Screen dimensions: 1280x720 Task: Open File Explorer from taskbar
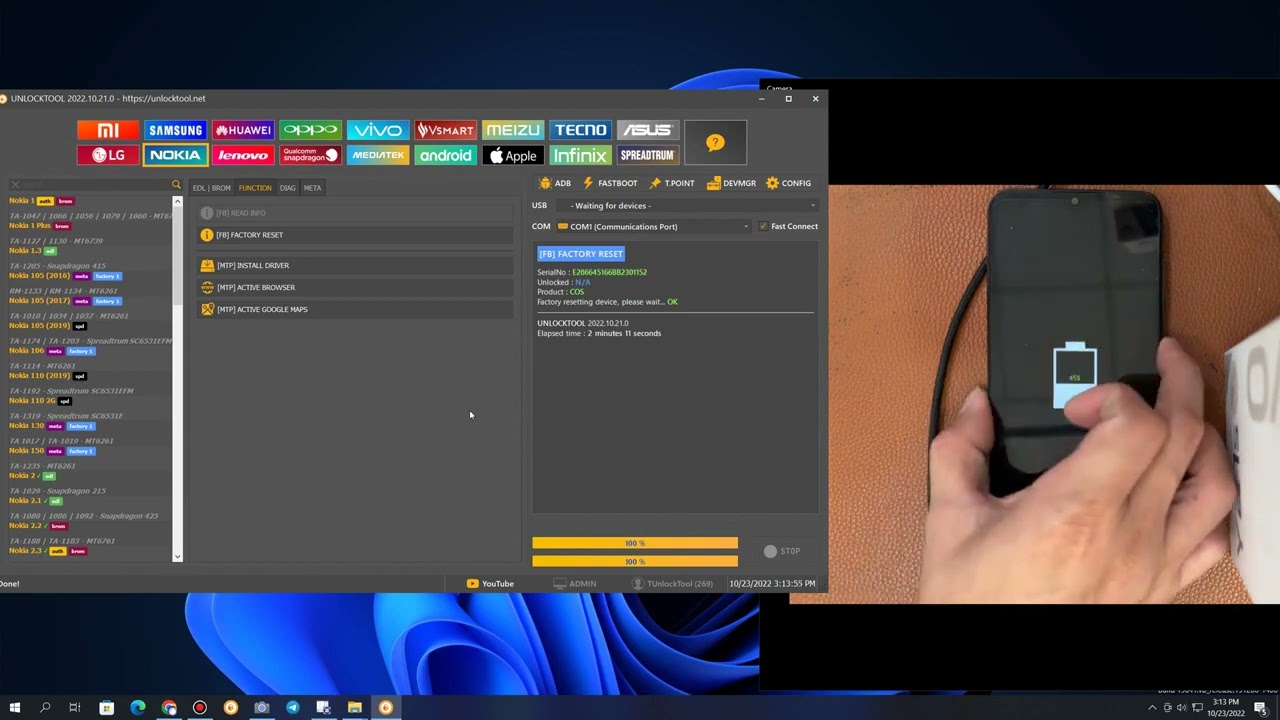pos(354,708)
